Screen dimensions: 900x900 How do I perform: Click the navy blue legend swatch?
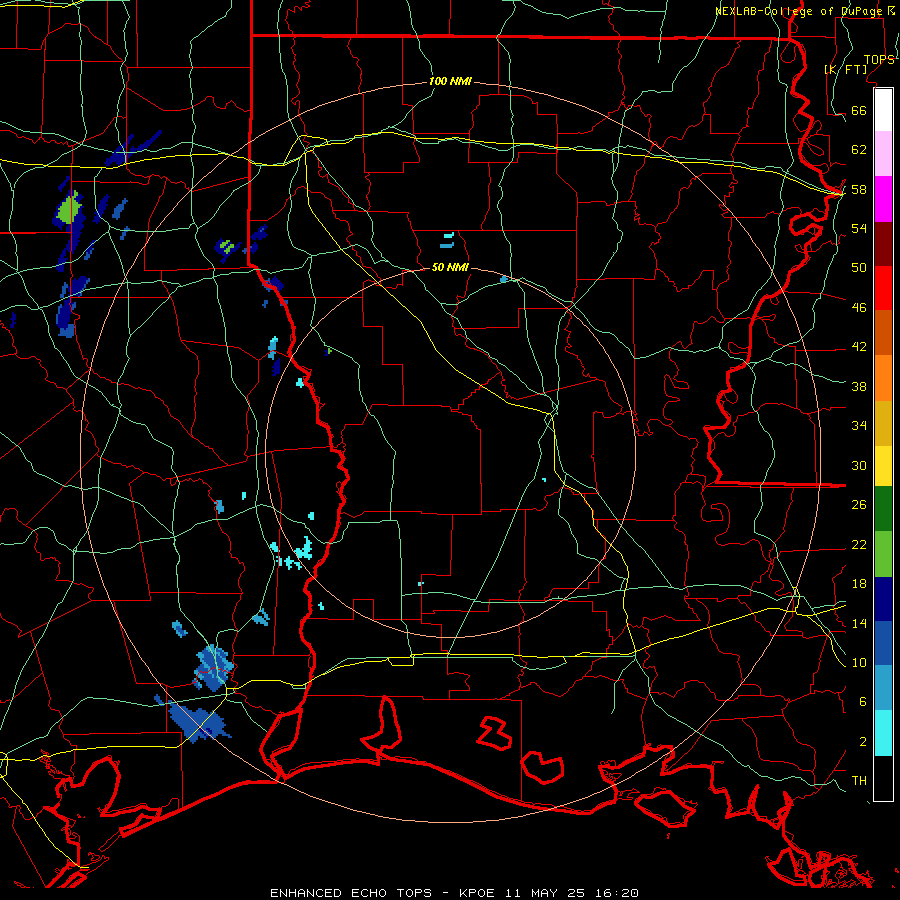pyautogui.click(x=883, y=599)
